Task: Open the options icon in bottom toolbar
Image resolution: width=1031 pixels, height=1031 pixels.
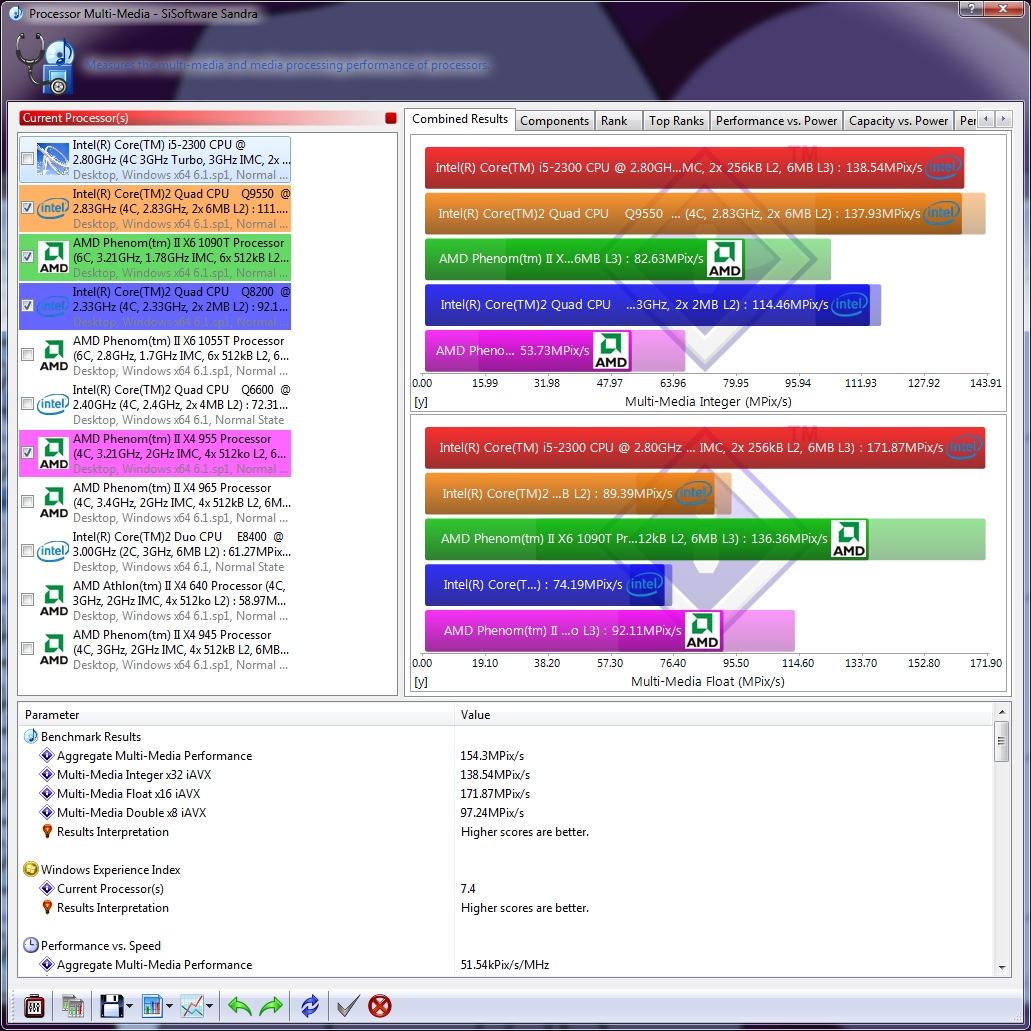Action: 34,1006
